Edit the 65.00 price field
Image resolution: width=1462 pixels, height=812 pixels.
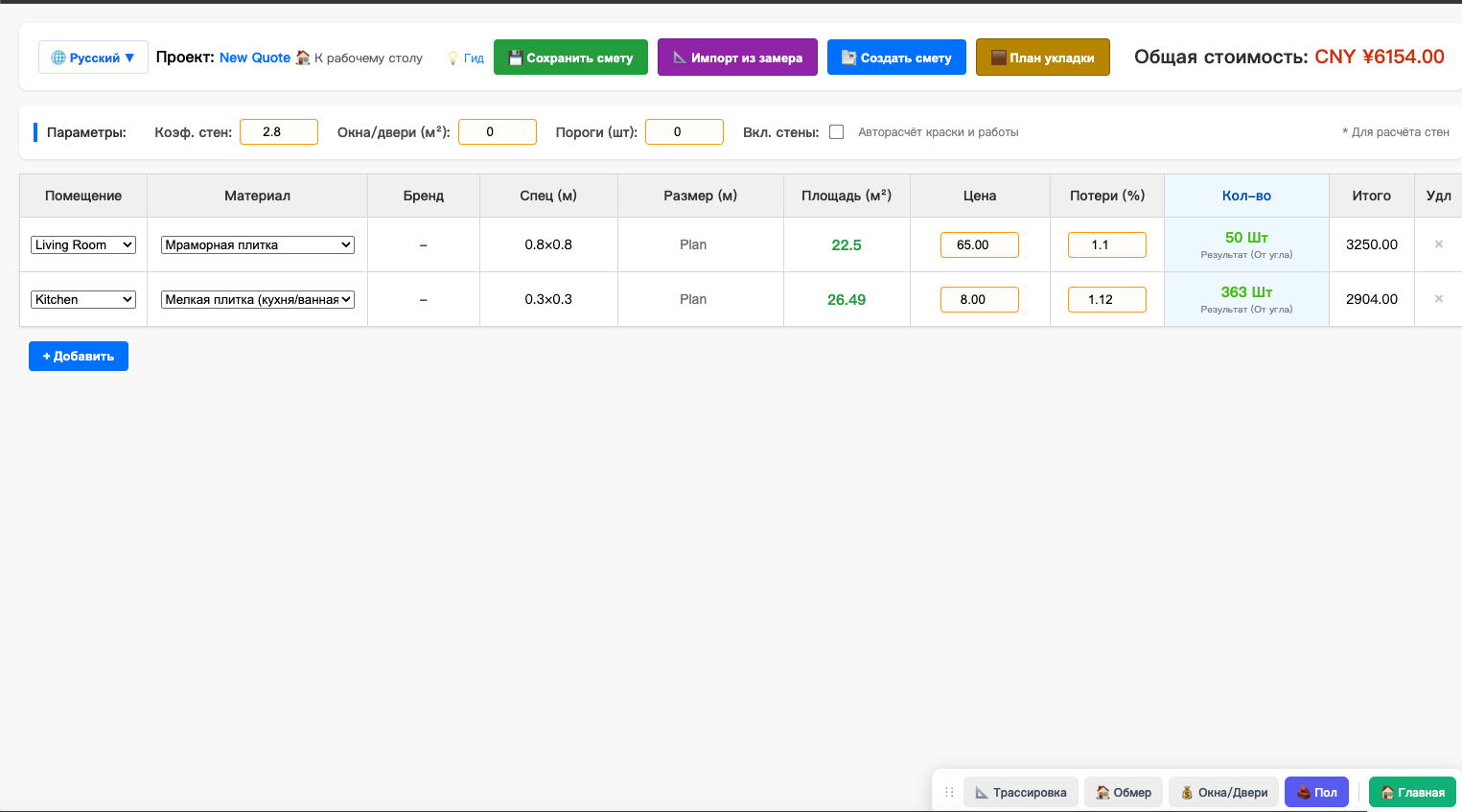980,244
